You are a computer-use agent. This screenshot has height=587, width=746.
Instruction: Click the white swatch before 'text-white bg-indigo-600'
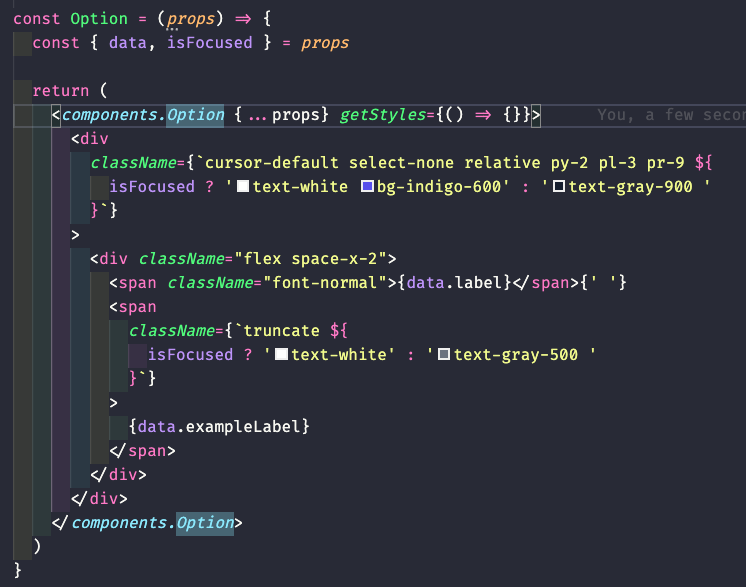tap(243, 186)
